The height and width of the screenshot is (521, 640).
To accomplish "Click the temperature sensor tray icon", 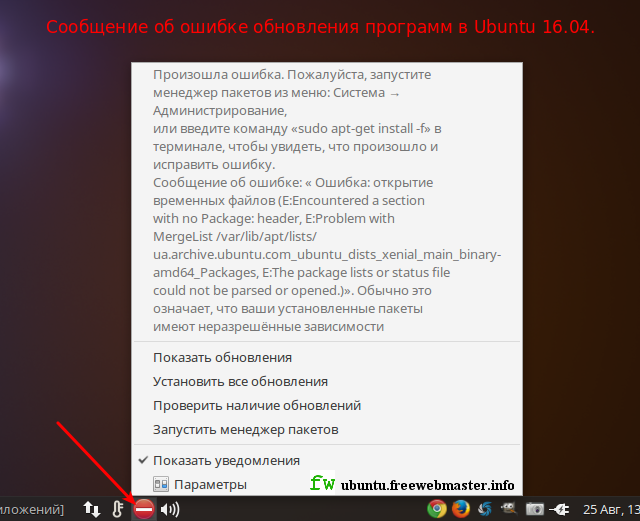I will click(x=118, y=509).
